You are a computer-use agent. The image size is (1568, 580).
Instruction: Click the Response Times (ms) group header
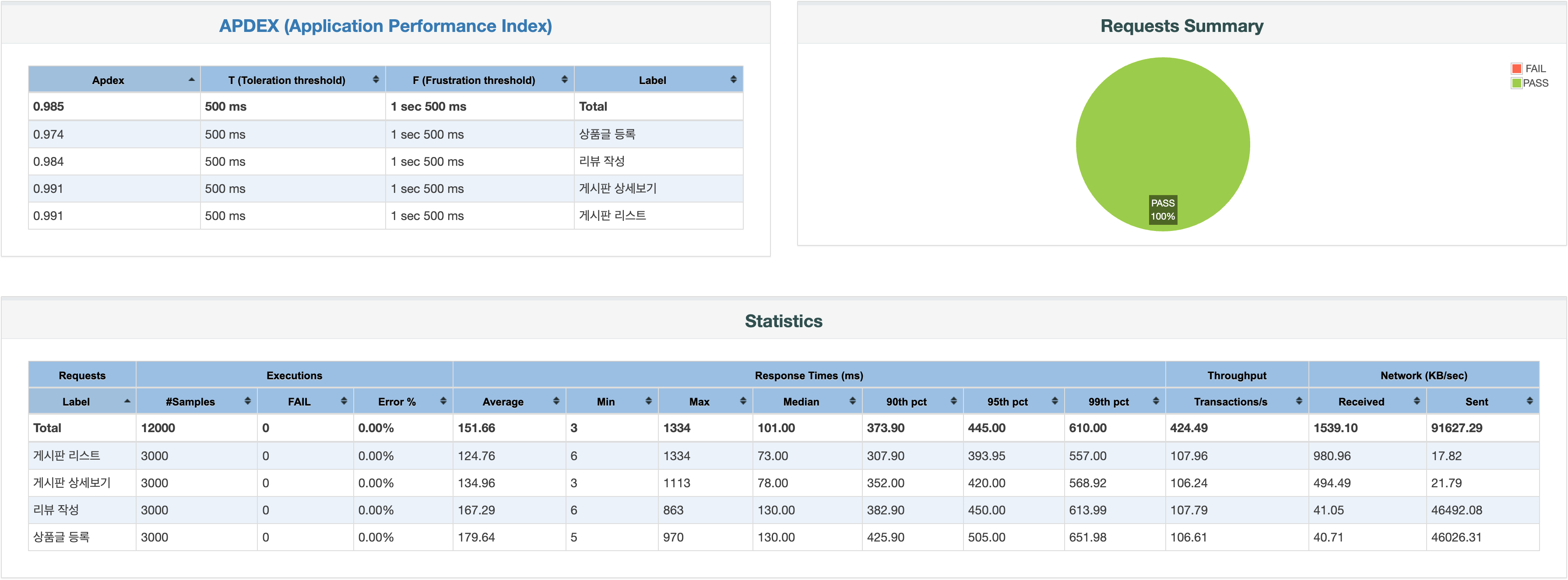(809, 376)
